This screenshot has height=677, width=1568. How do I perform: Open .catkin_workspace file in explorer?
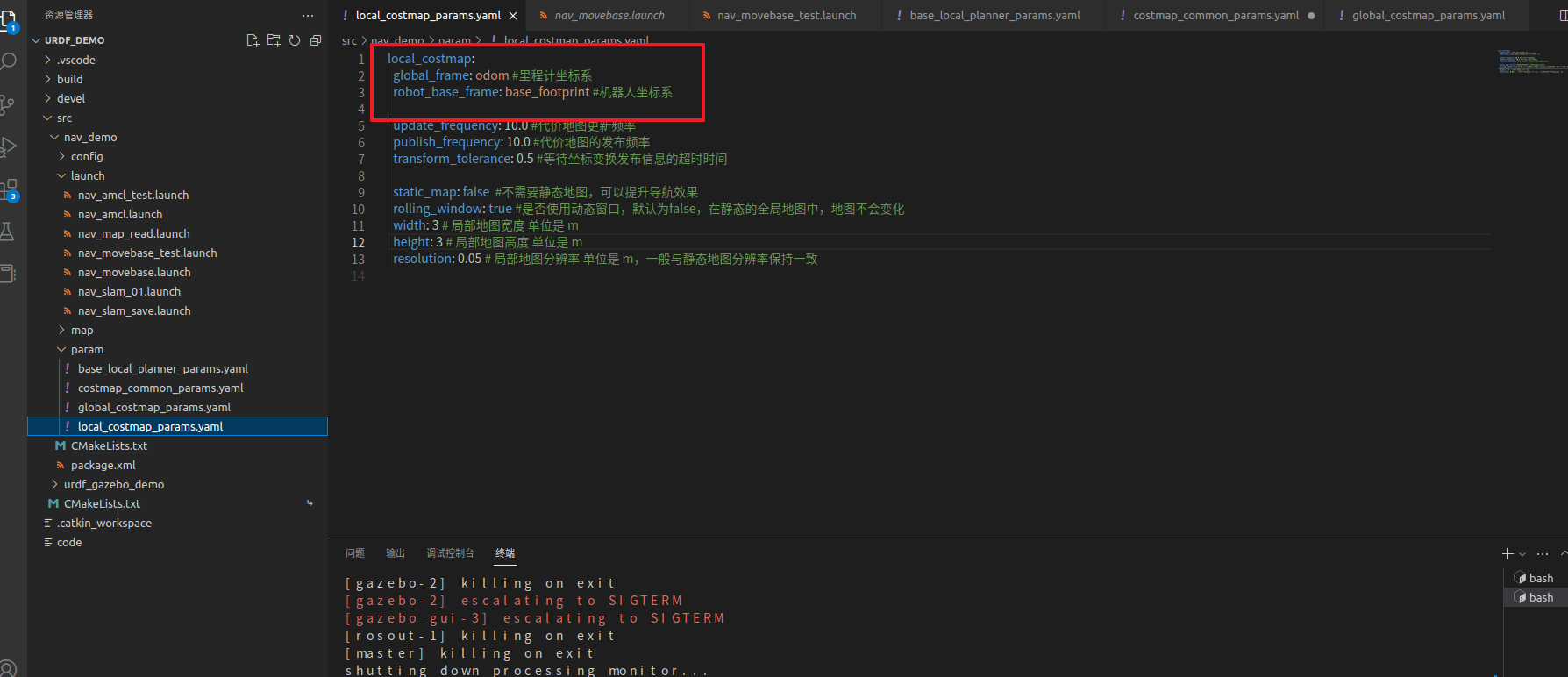pyautogui.click(x=105, y=523)
